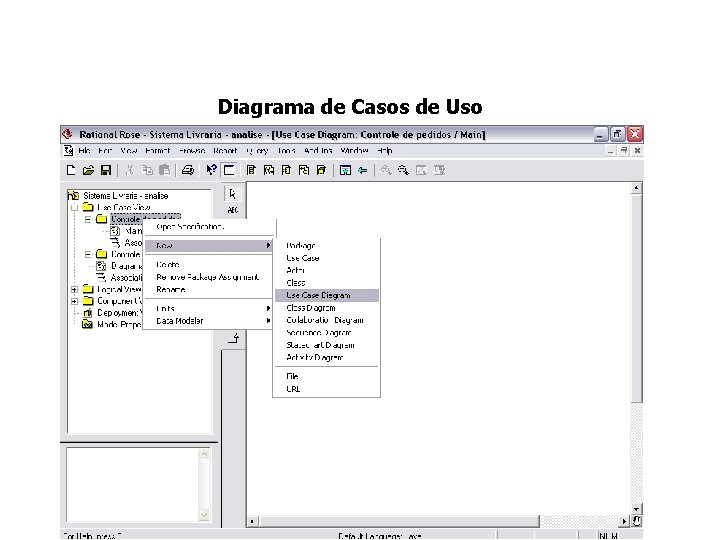
Task: Expand the Units submenu entry
Action: tap(209, 309)
